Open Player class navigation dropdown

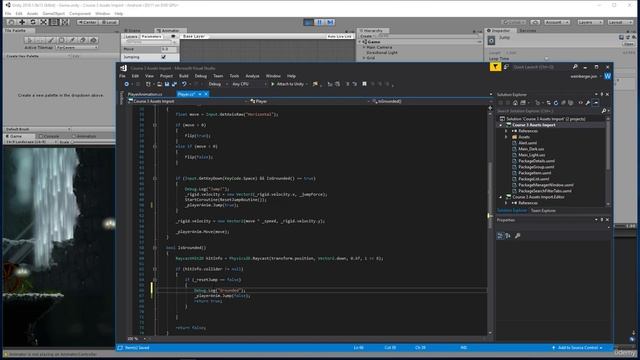coord(309,101)
